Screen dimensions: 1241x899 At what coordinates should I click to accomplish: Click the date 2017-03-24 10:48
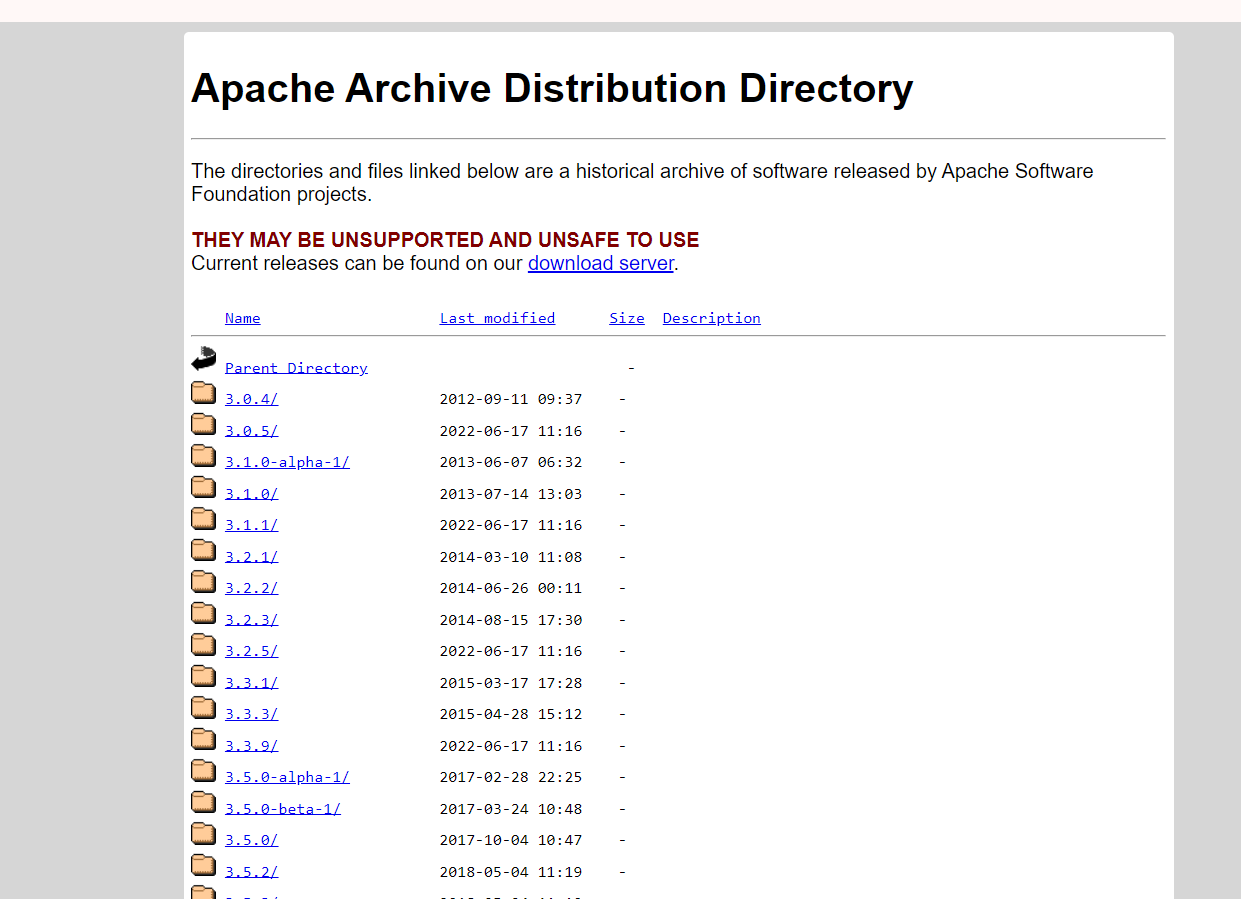tap(511, 809)
